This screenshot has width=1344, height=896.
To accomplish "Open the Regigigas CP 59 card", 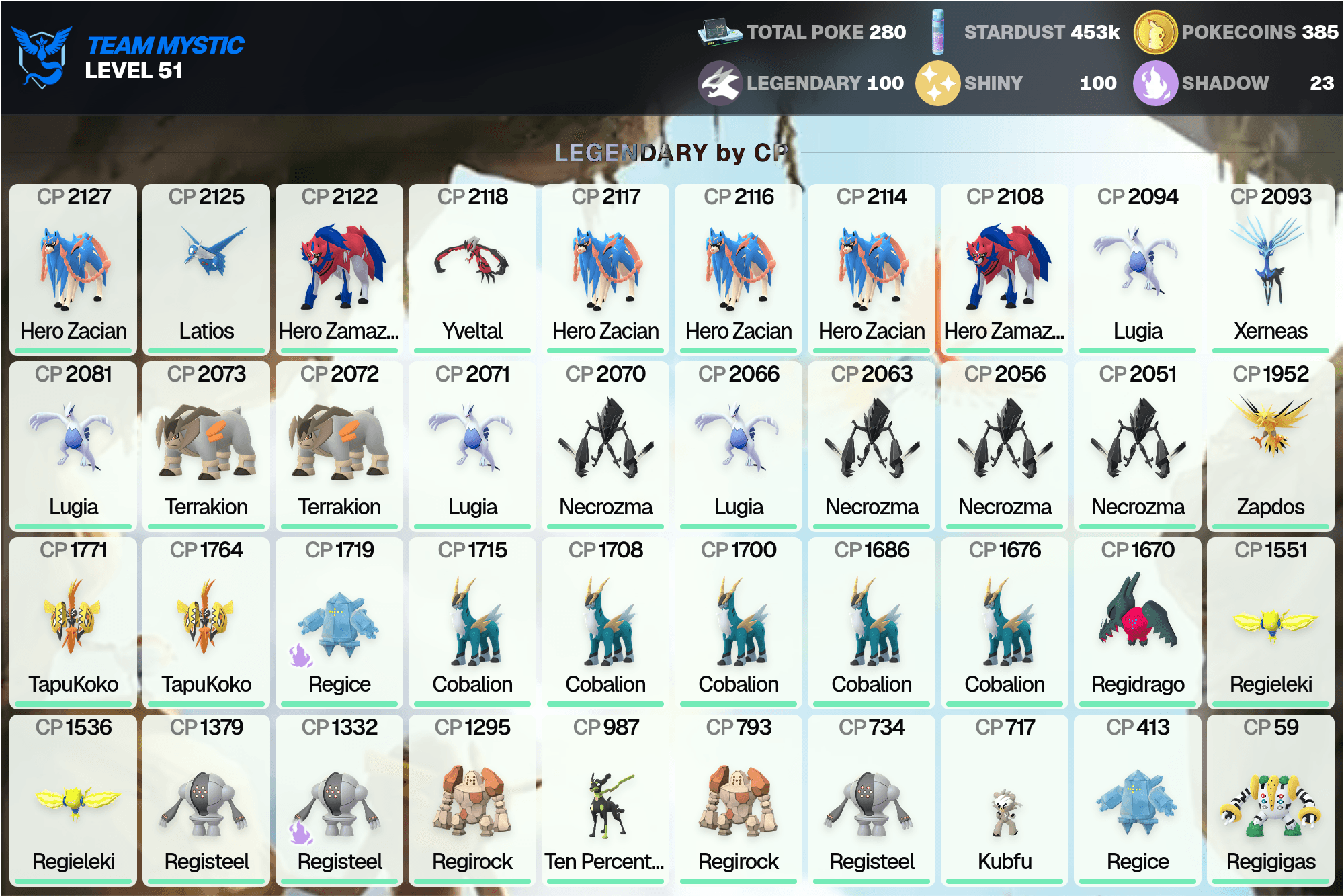I will 1271,800.
